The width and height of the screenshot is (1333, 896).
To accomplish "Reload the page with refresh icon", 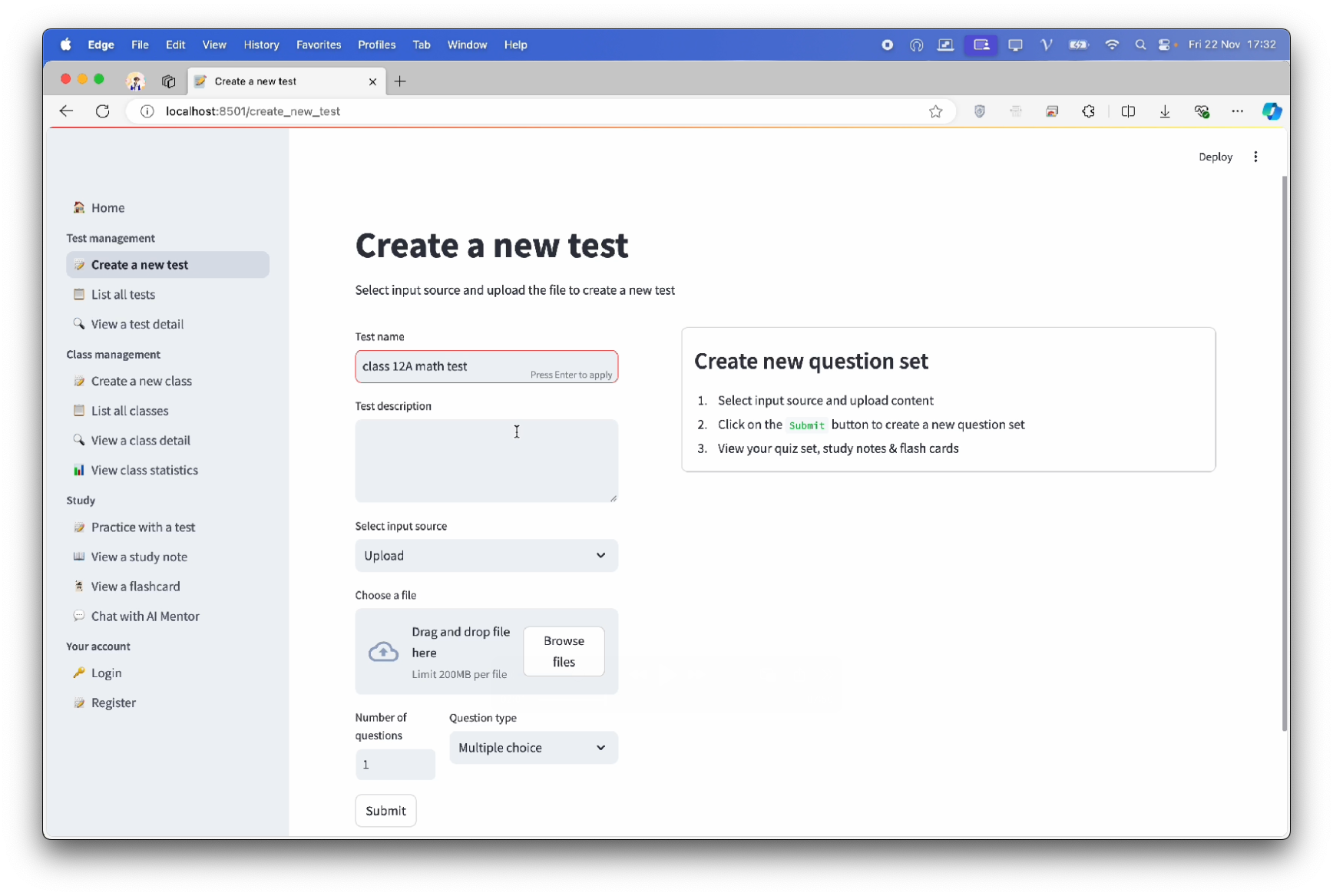I will [x=103, y=111].
